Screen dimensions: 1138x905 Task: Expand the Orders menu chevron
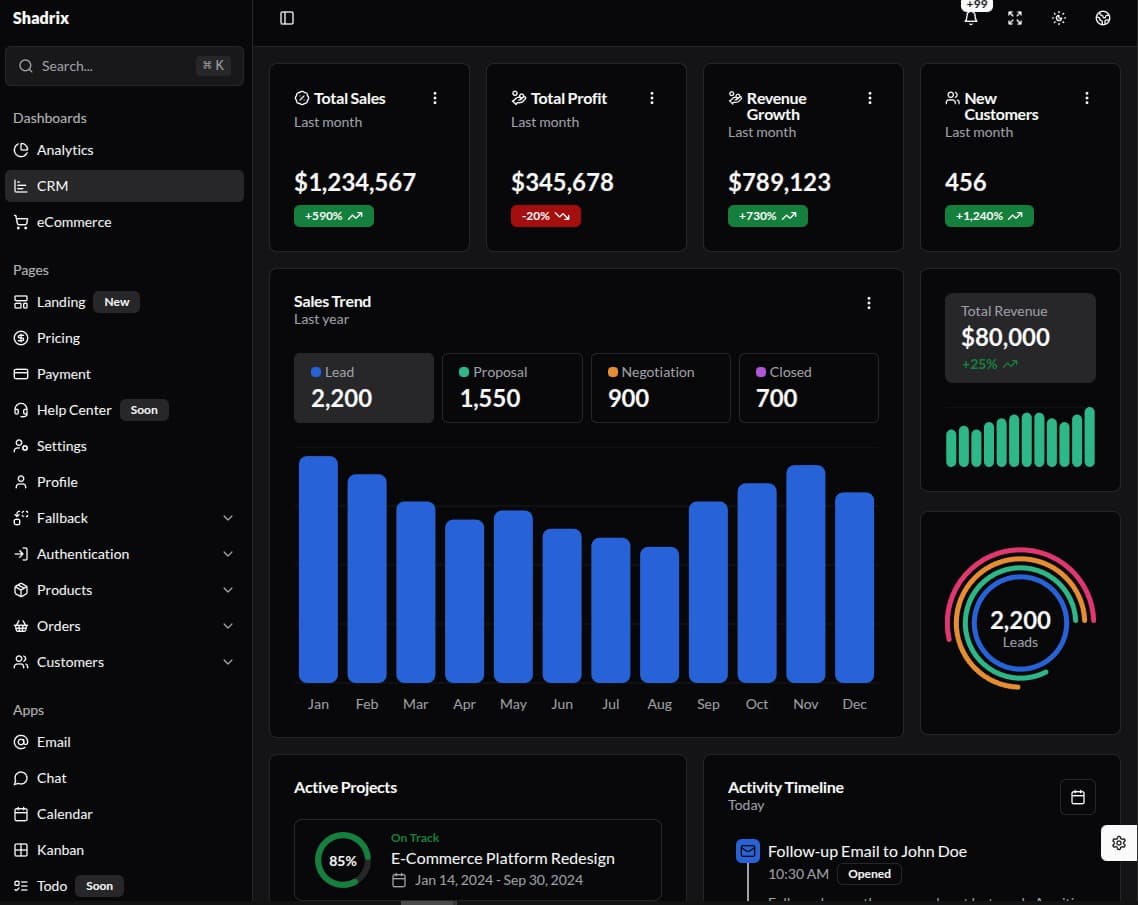[228, 626]
